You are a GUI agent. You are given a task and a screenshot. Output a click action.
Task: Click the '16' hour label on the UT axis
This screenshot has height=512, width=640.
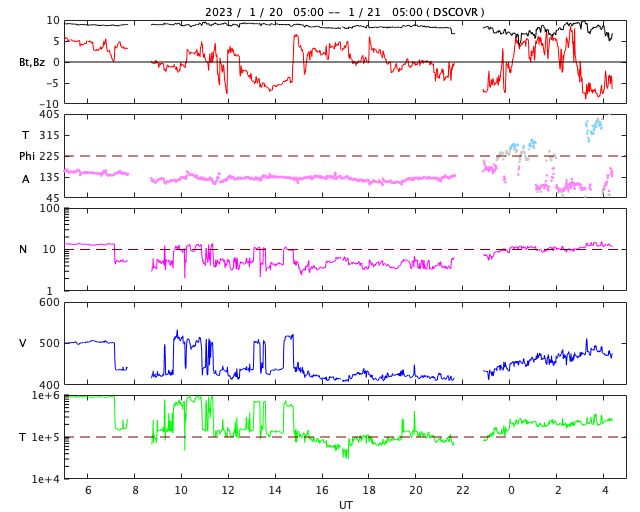(322, 490)
